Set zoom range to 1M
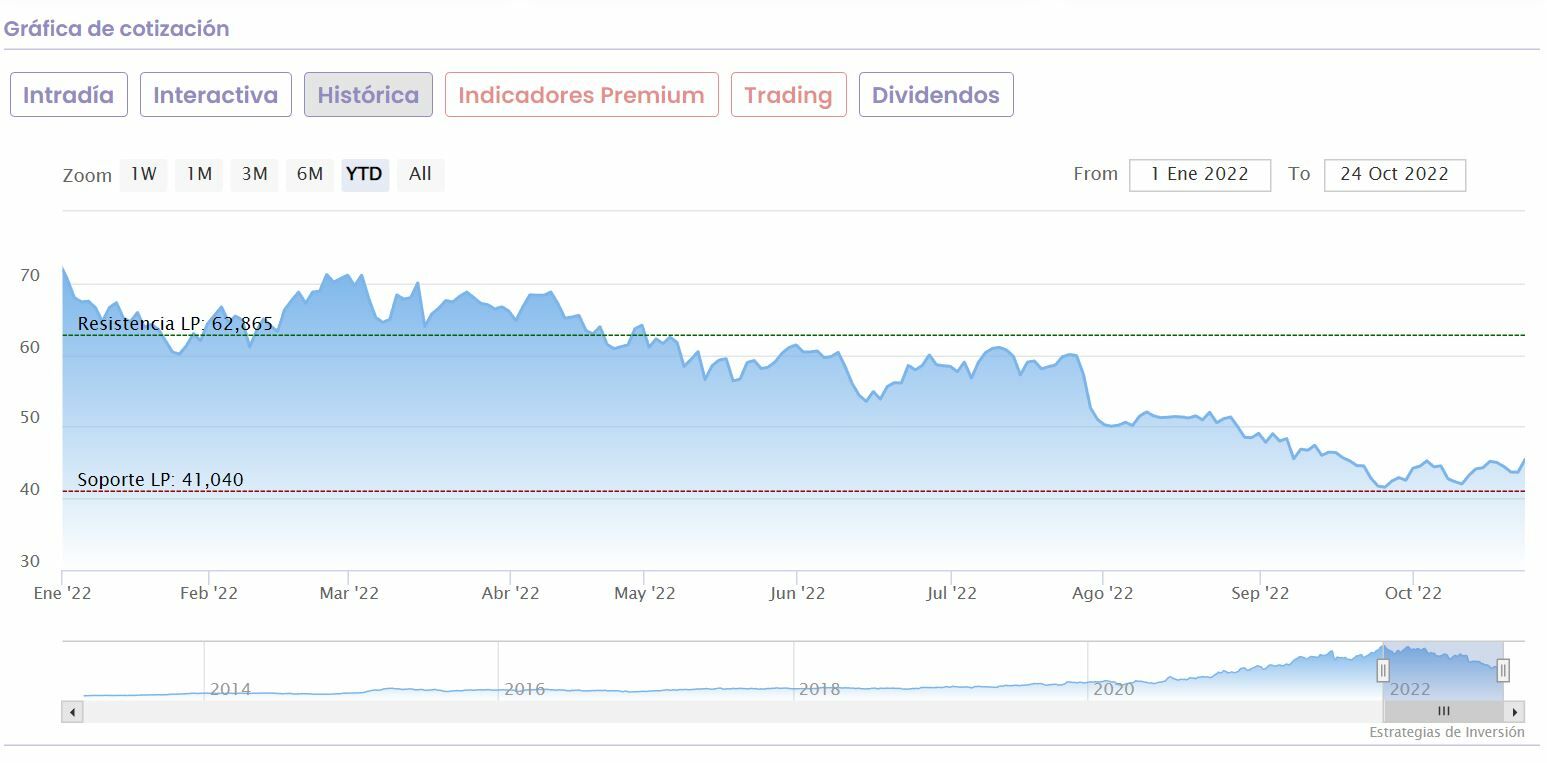The width and height of the screenshot is (1547, 763). tap(199, 174)
